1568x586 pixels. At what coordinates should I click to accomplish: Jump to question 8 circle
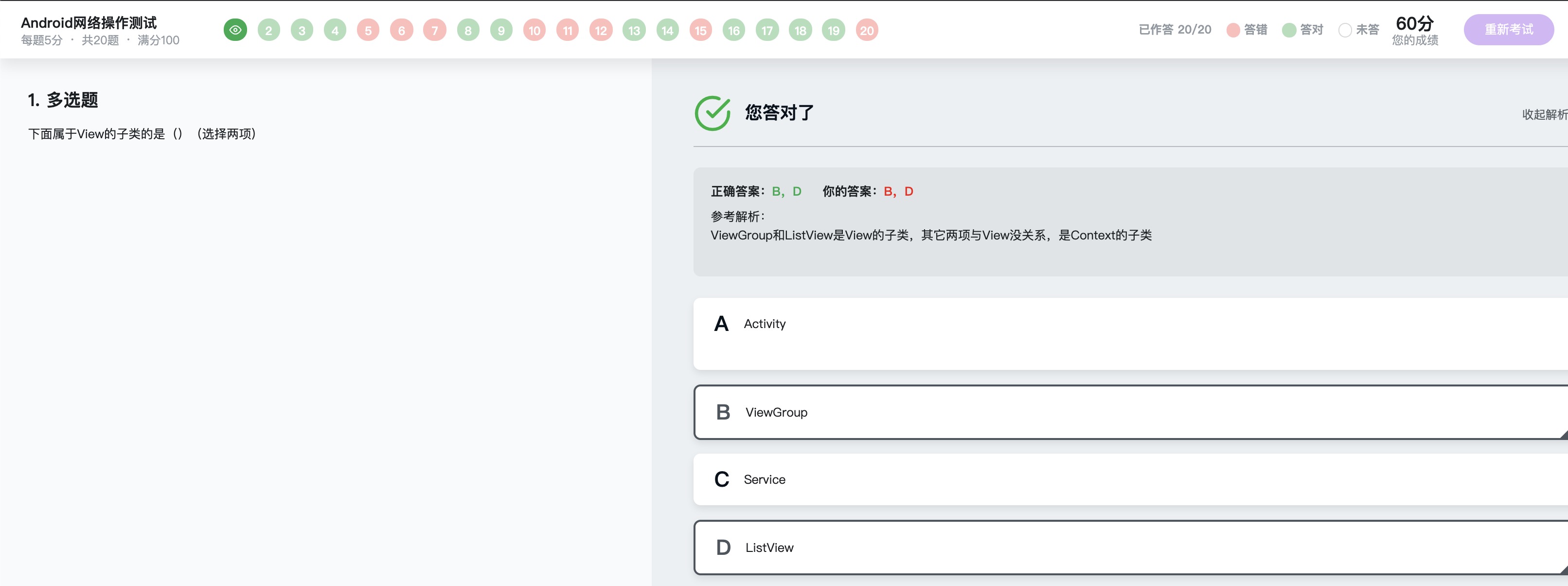(468, 30)
